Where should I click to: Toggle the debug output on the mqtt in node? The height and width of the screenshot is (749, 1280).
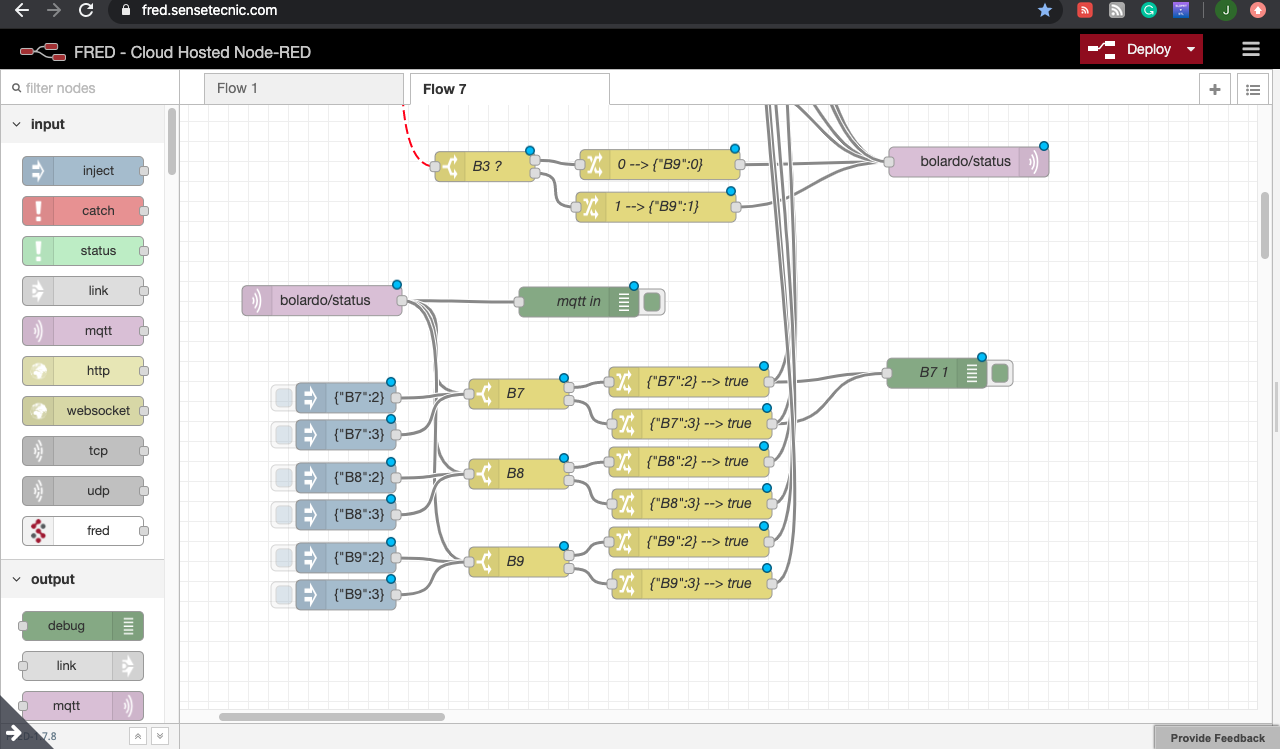652,301
